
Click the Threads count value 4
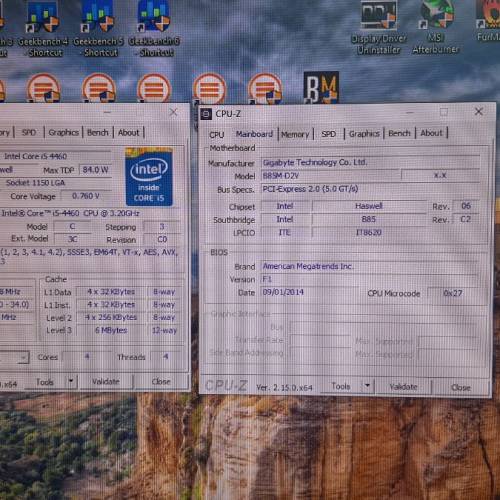click(x=166, y=357)
